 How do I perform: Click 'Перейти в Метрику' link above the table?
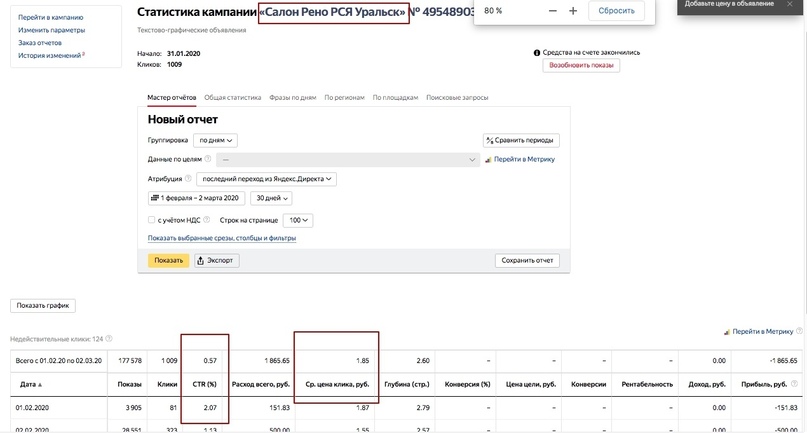(763, 332)
